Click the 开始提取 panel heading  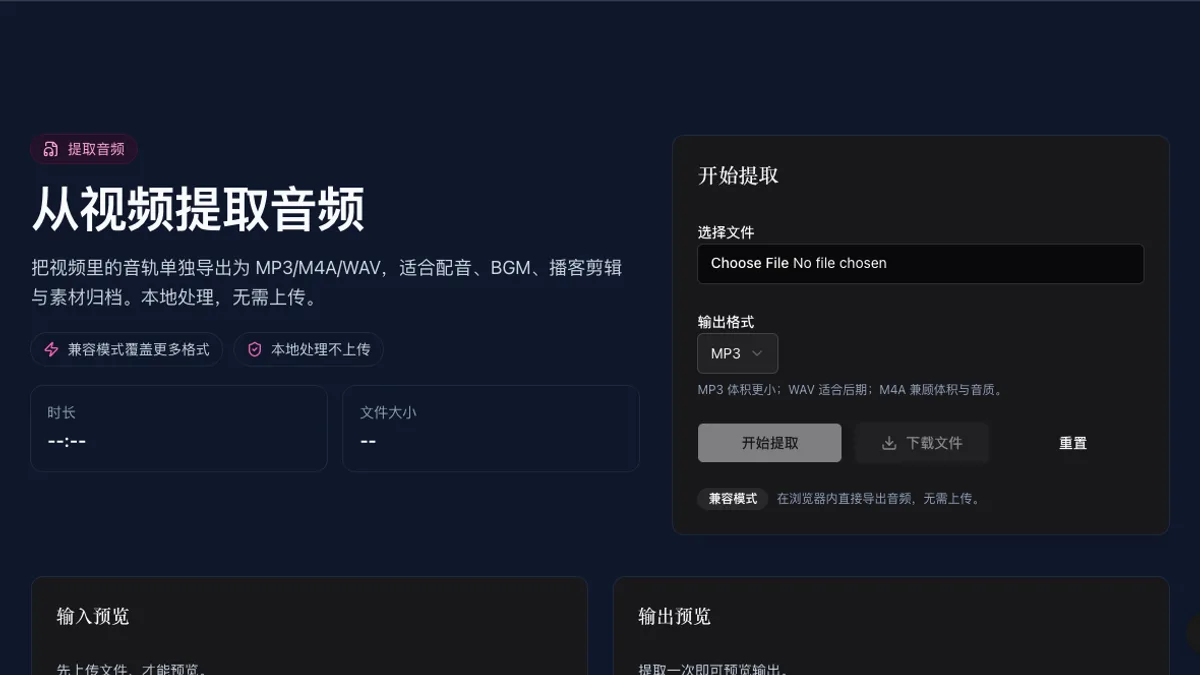pyautogui.click(x=738, y=176)
